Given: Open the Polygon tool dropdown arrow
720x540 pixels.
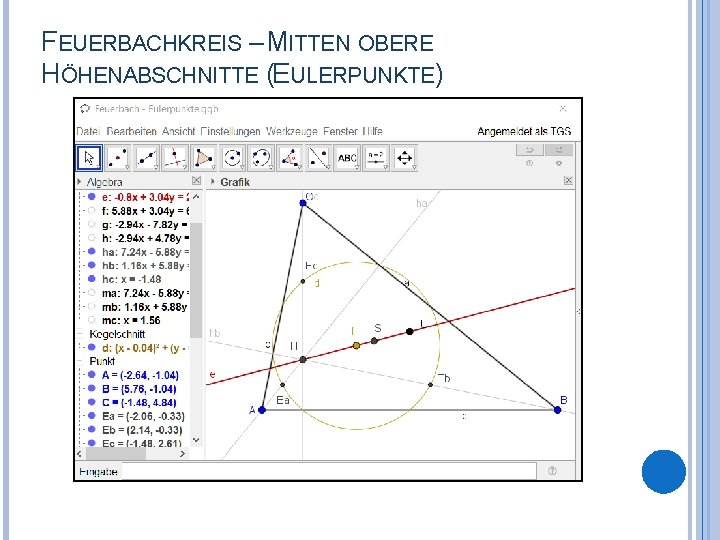Looking at the screenshot, I should pos(213,168).
